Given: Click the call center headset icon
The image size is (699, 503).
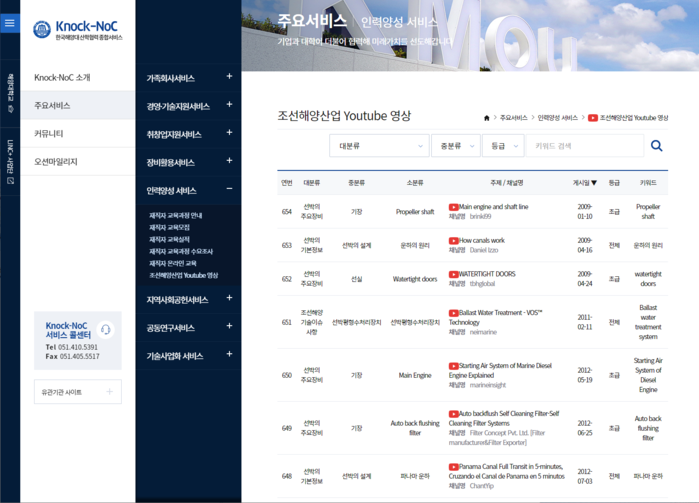Looking at the screenshot, I should point(106,330).
